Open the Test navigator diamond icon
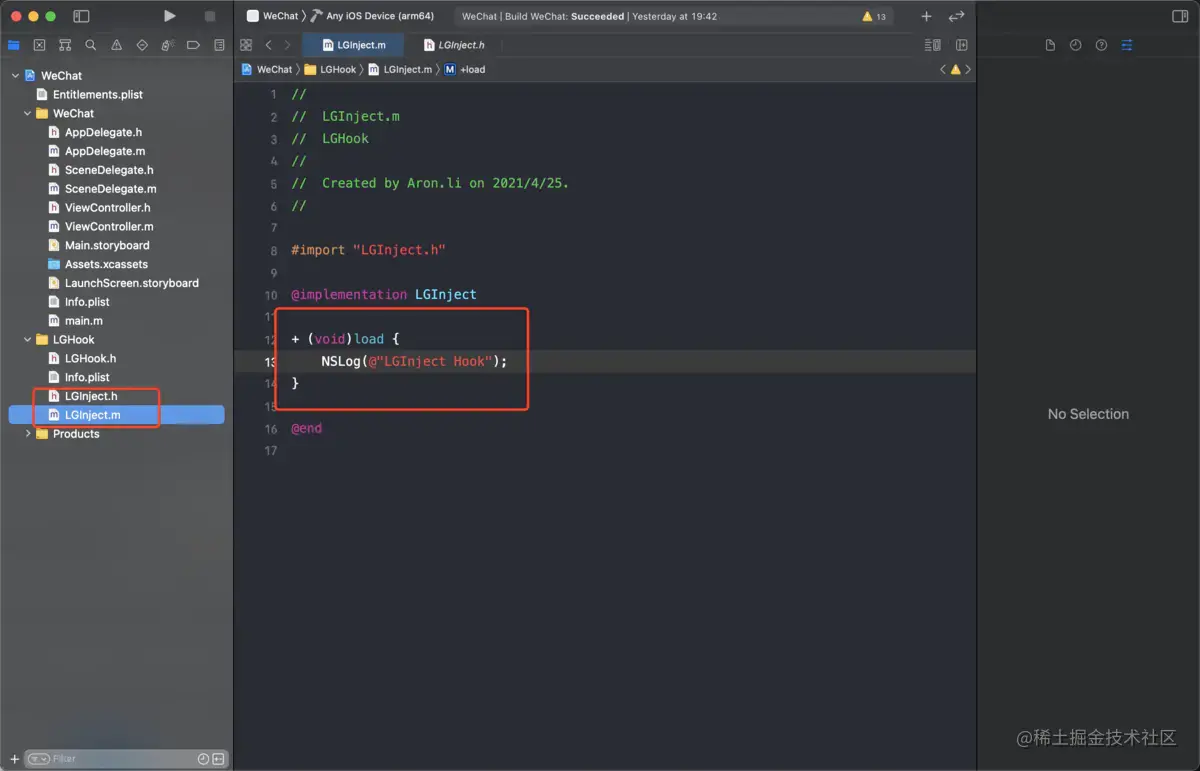Screen dimensions: 1200x771 pyautogui.click(x=142, y=45)
